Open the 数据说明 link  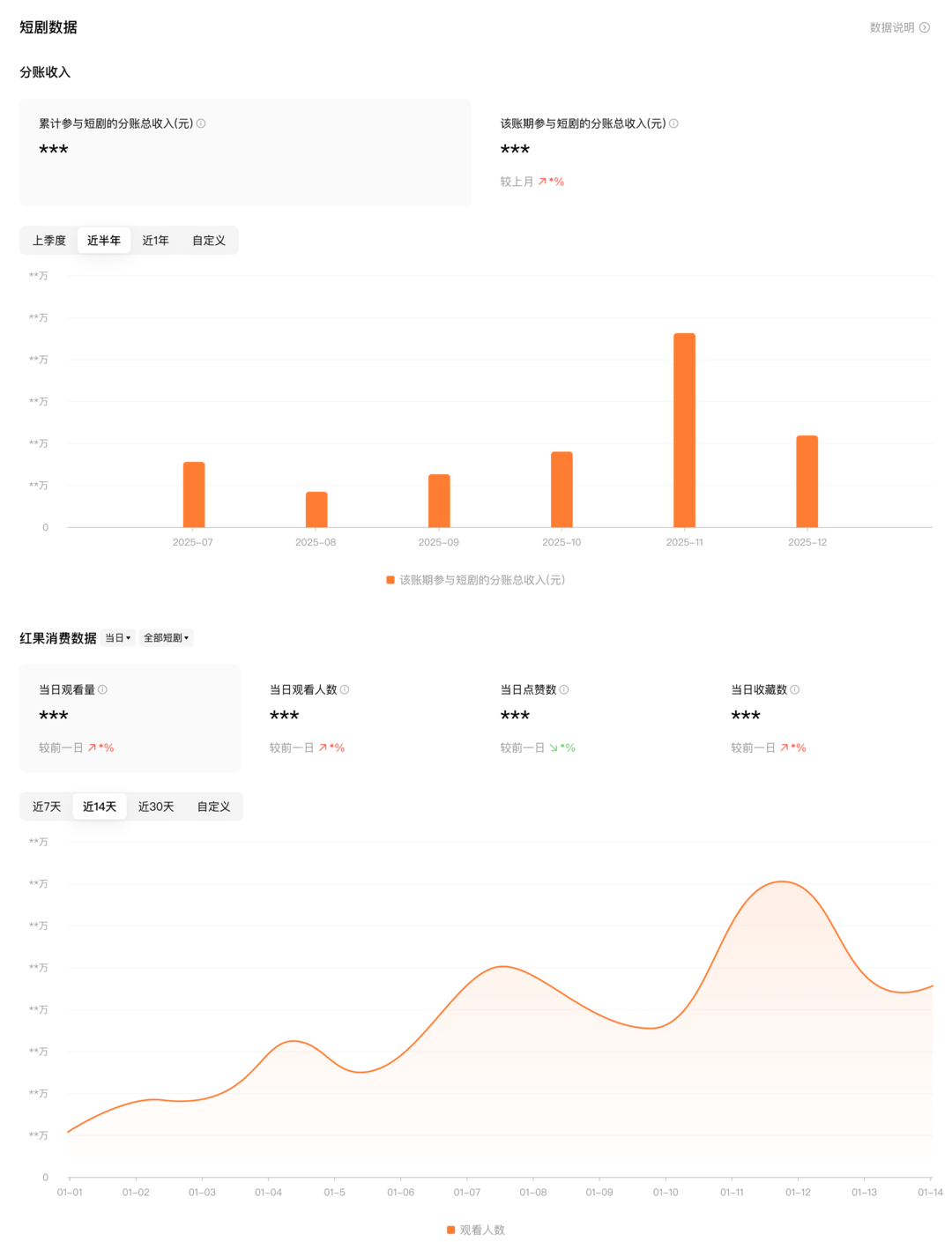coord(892,27)
